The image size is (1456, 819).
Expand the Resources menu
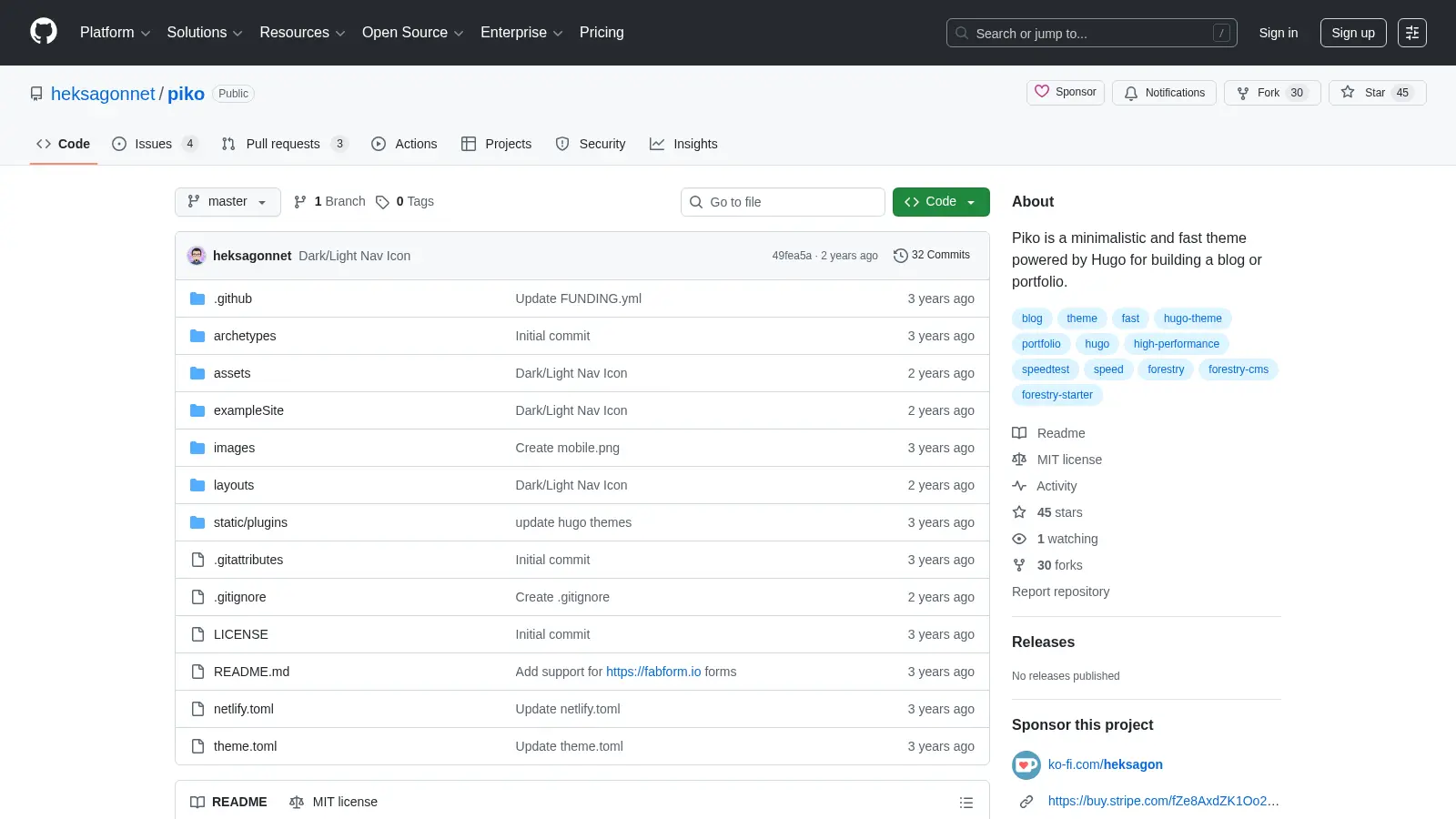click(x=302, y=33)
